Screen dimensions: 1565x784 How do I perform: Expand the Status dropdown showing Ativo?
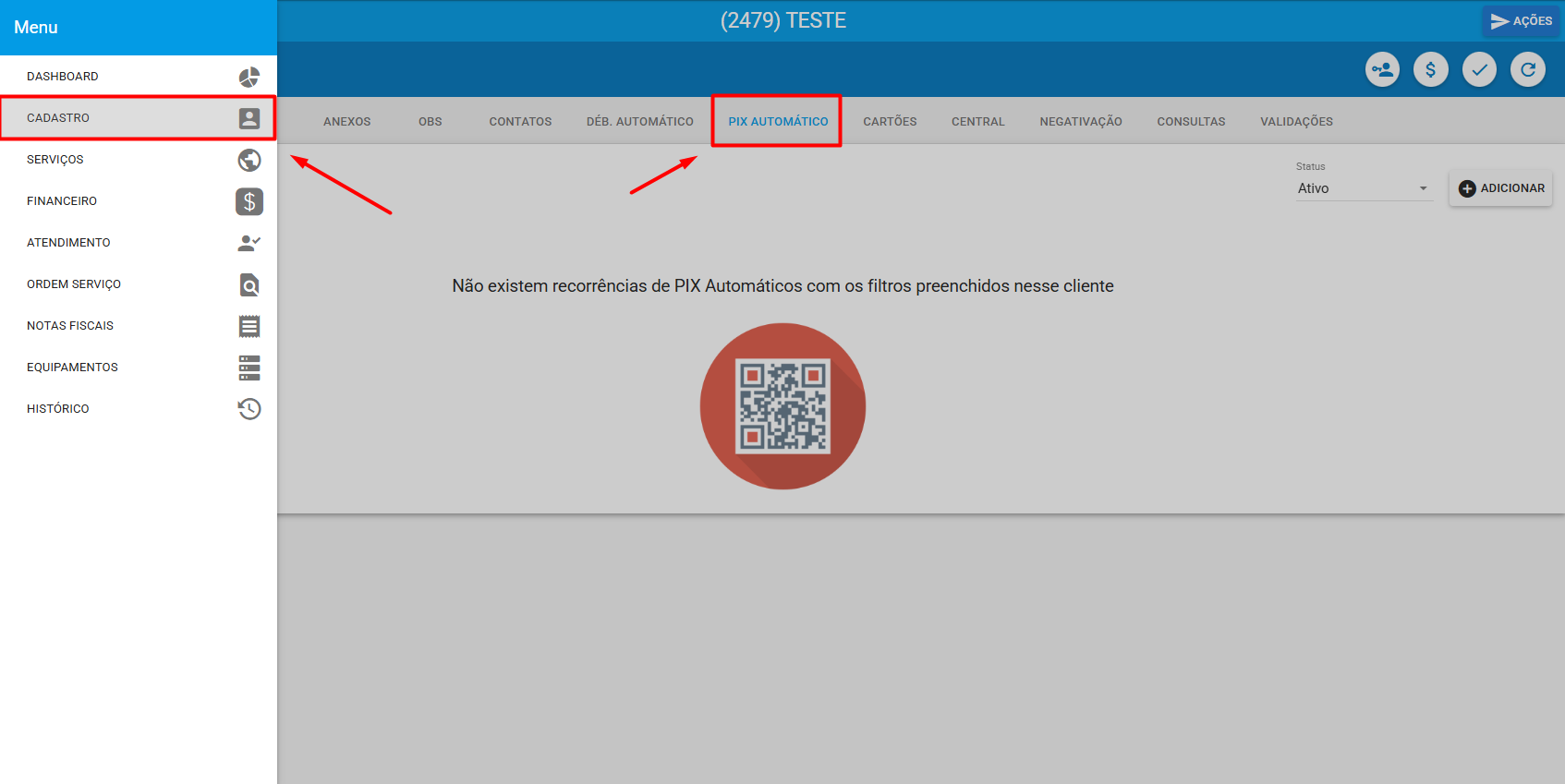[x=1364, y=188]
